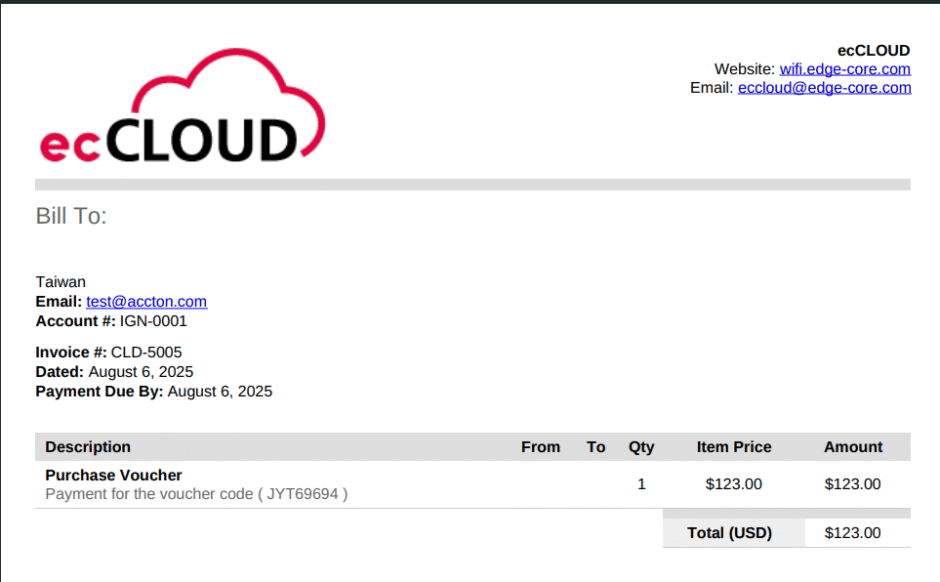Click the Taiwan address line
Image resolution: width=940 pixels, height=582 pixels.
click(x=61, y=282)
